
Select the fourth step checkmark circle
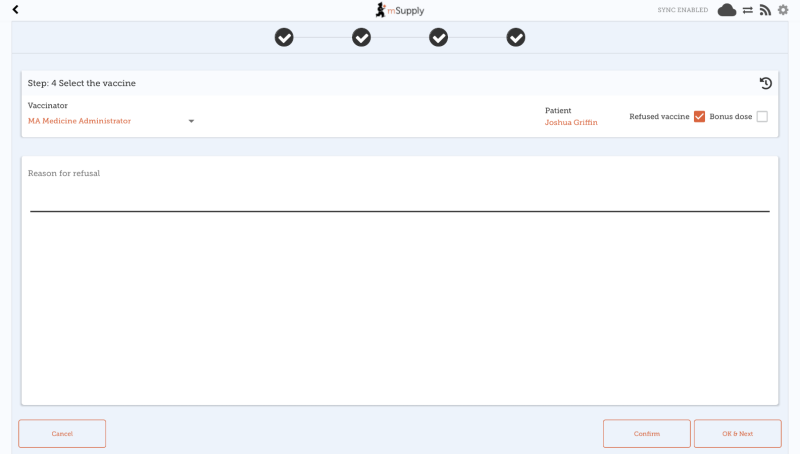click(x=516, y=37)
